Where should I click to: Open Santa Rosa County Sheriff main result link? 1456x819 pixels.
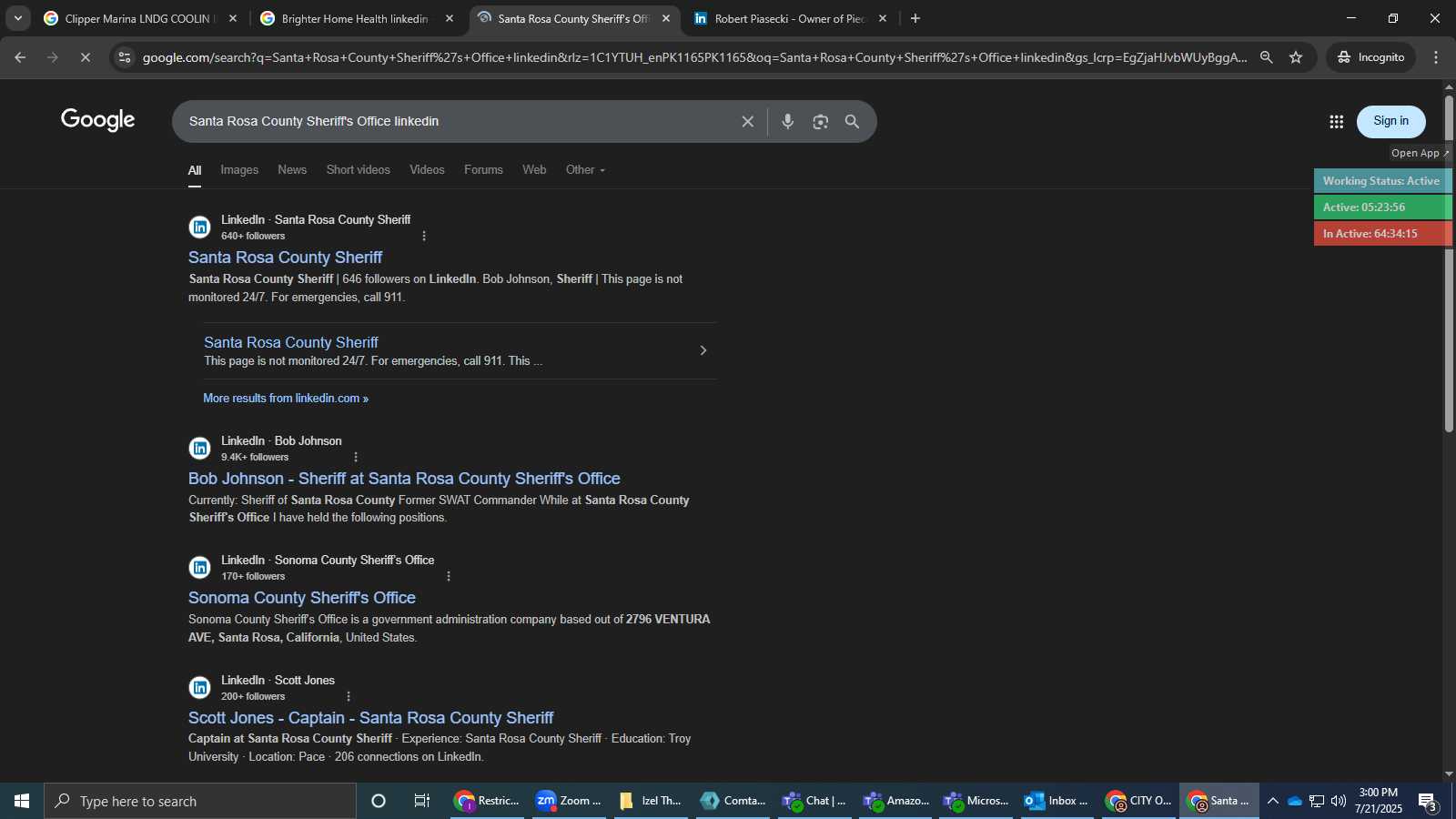285,258
